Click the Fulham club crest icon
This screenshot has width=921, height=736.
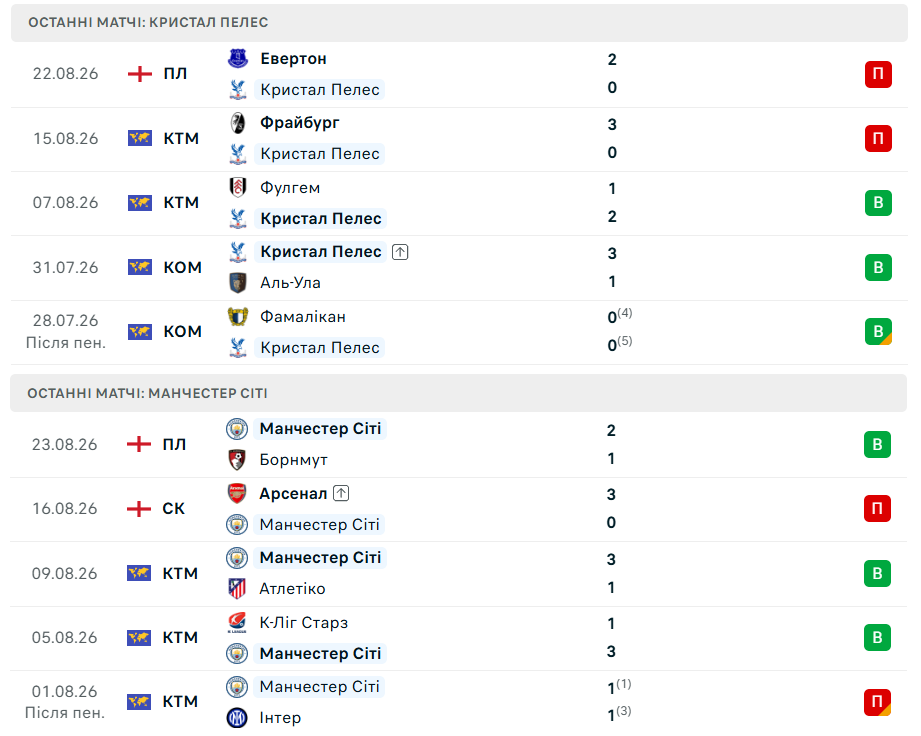[238, 187]
